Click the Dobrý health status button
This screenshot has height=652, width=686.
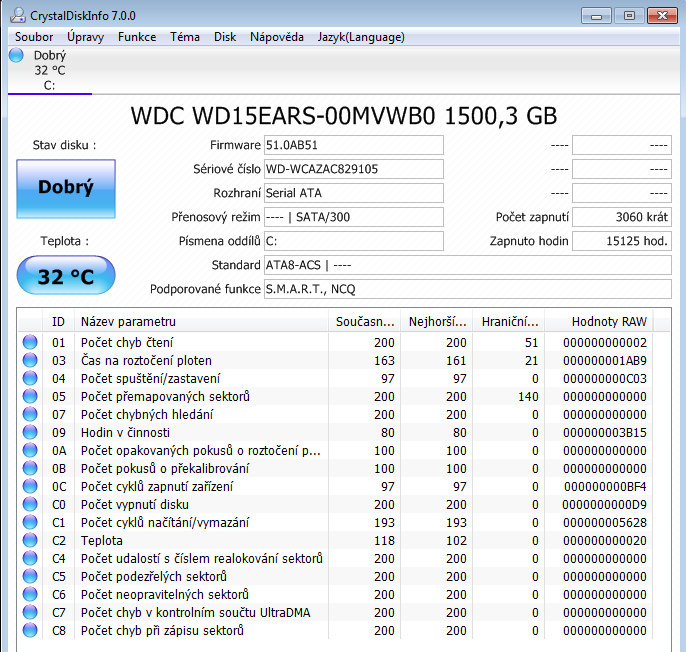pos(65,187)
